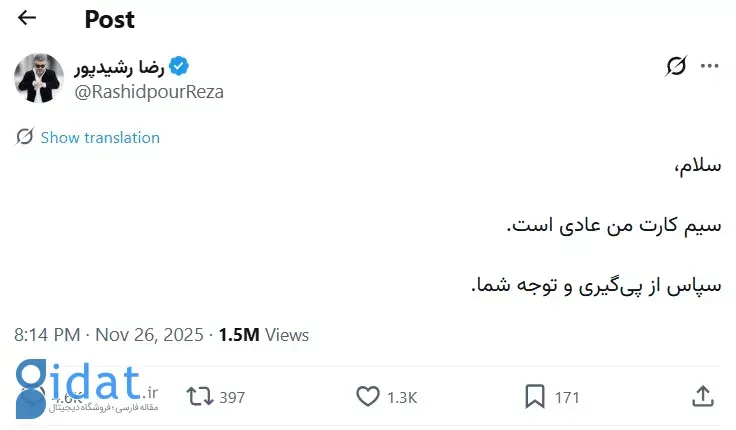Click the tweet line «سیم کارت من عادی است»

(612, 225)
